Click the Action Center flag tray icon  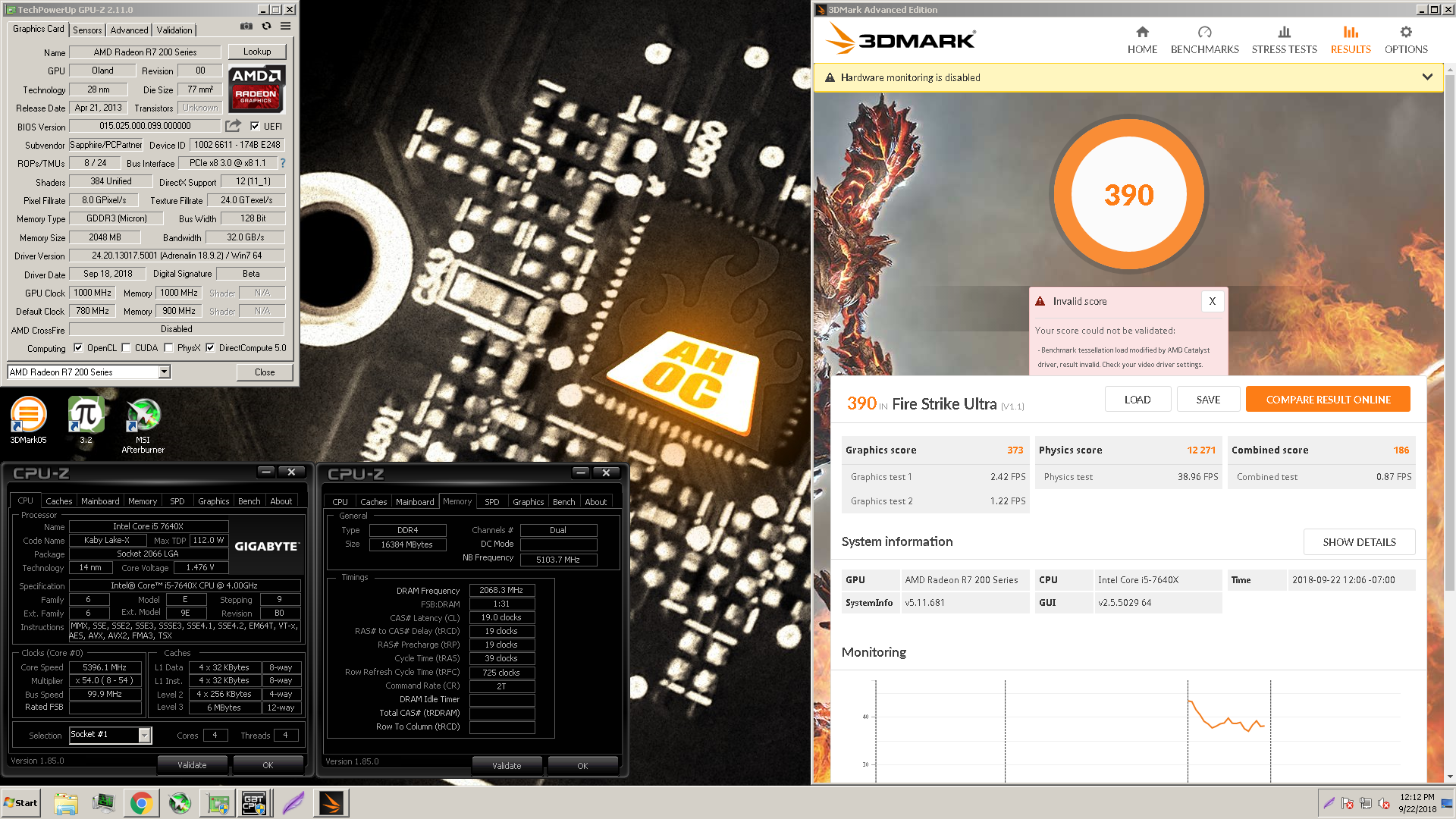[1347, 803]
